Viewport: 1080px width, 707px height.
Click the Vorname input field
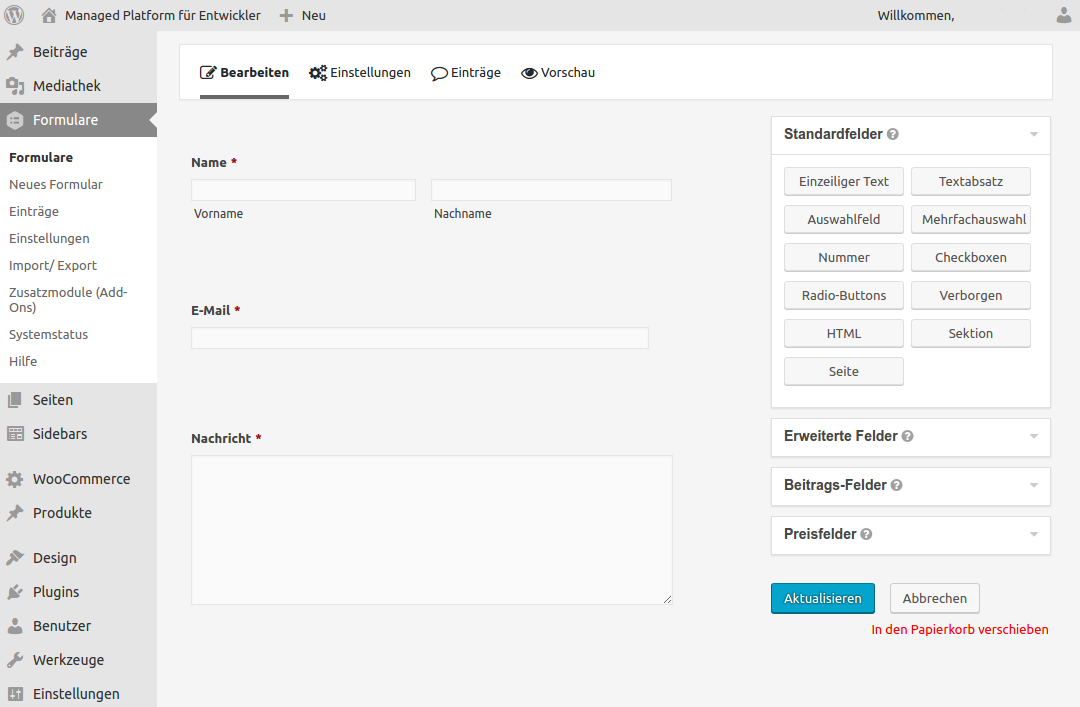coord(303,190)
